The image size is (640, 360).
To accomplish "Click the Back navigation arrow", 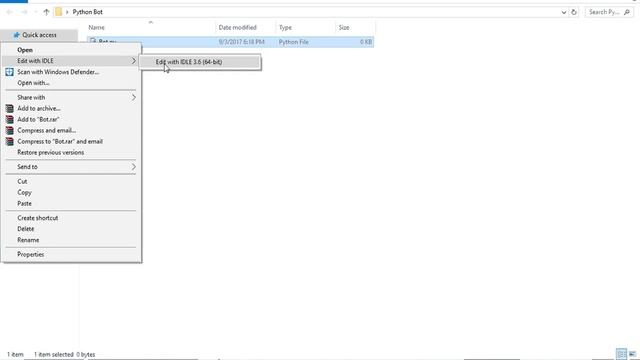I will click(9, 12).
